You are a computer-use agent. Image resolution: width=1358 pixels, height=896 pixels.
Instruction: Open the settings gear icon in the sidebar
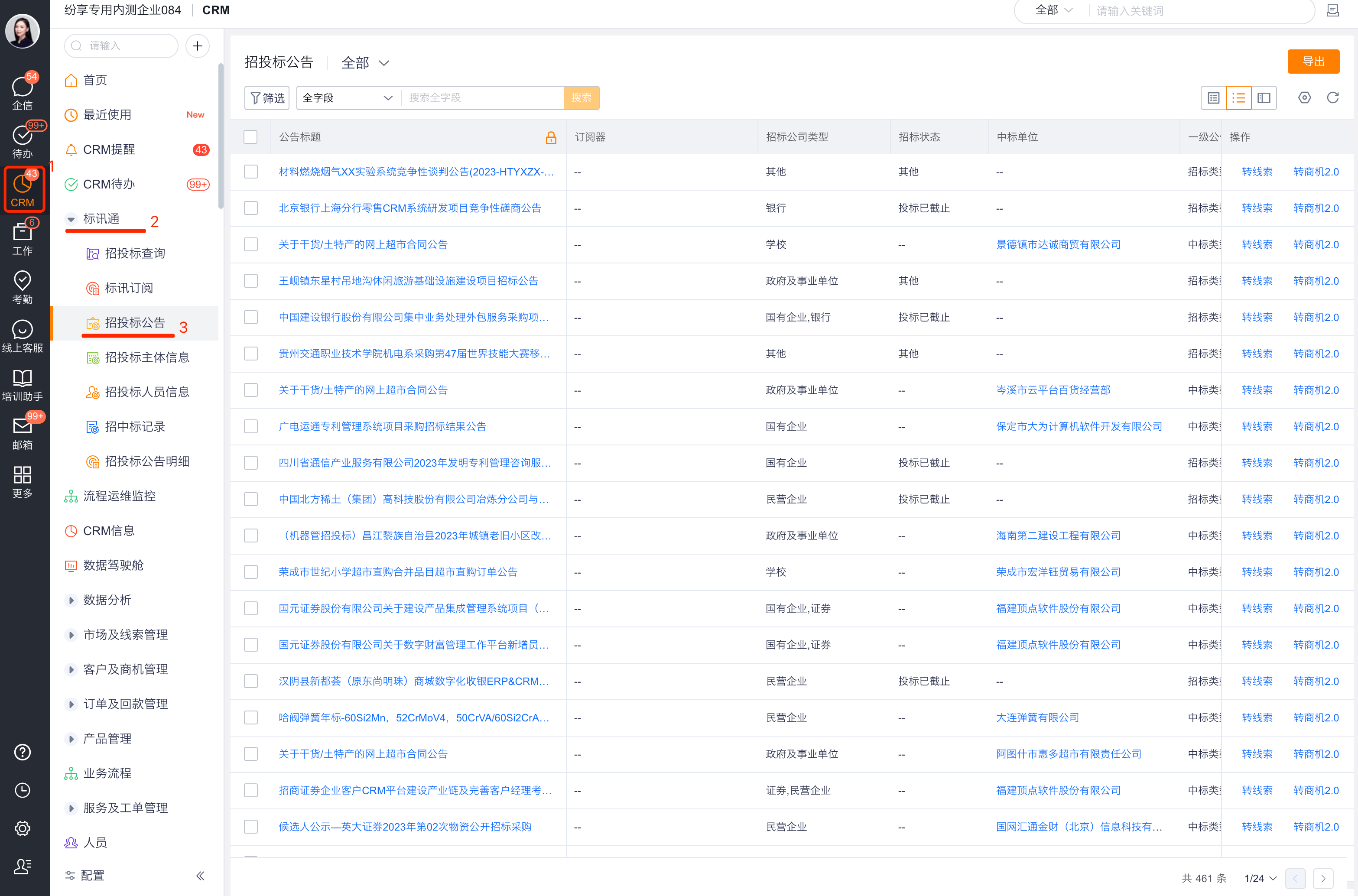pyautogui.click(x=22, y=828)
